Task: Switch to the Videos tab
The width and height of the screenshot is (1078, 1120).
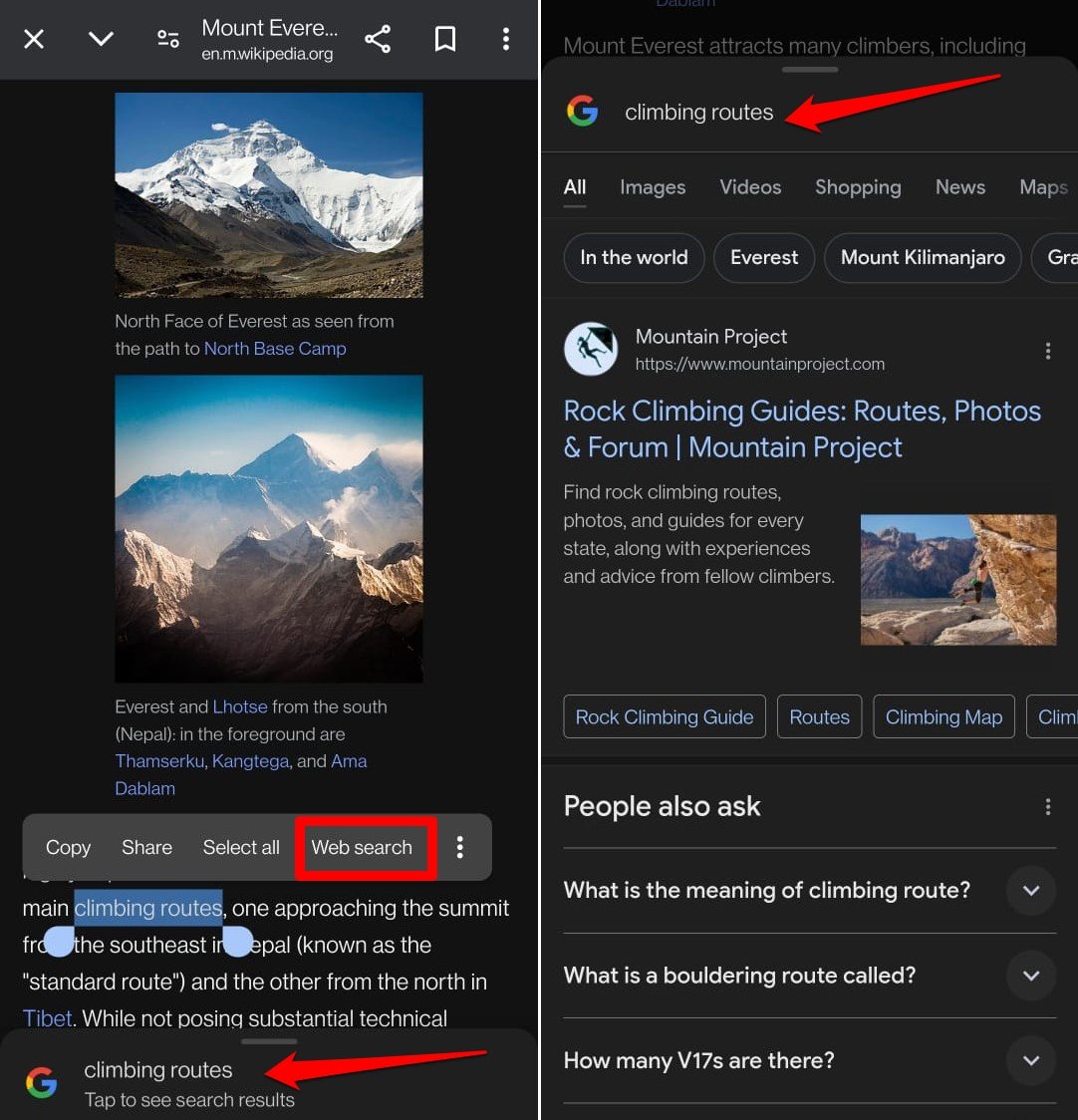Action: [750, 187]
